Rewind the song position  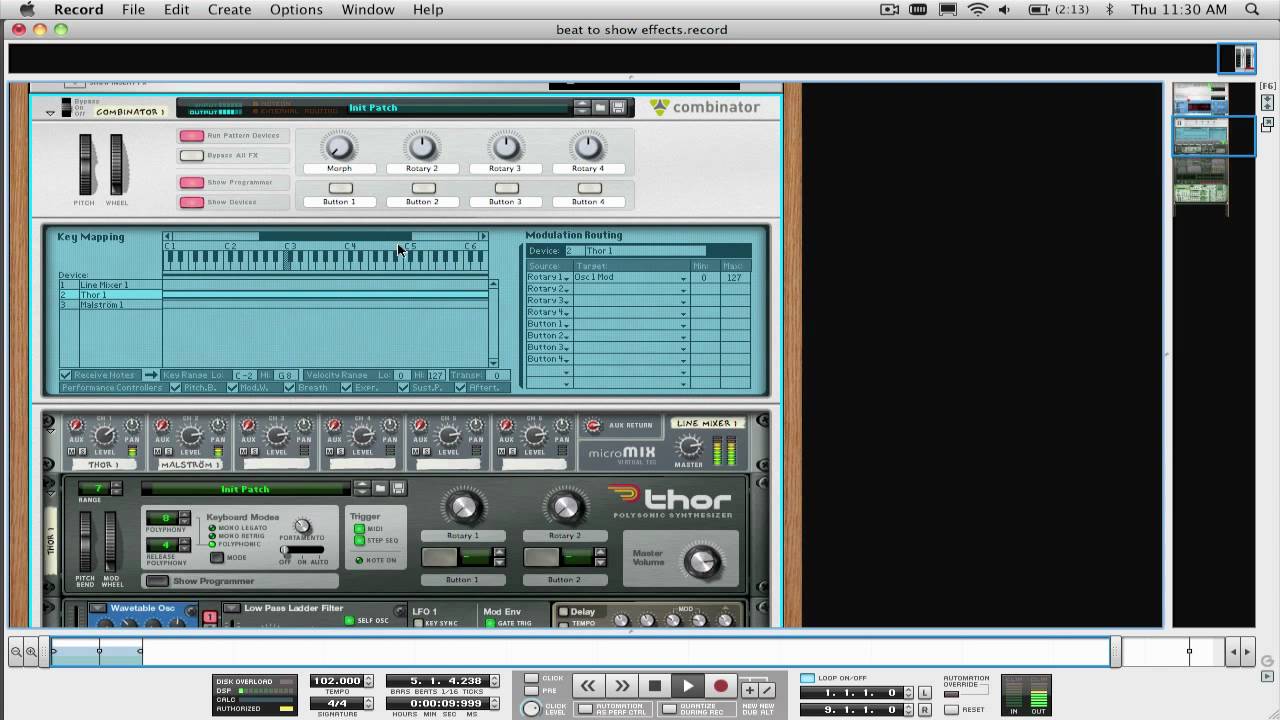pyautogui.click(x=588, y=686)
